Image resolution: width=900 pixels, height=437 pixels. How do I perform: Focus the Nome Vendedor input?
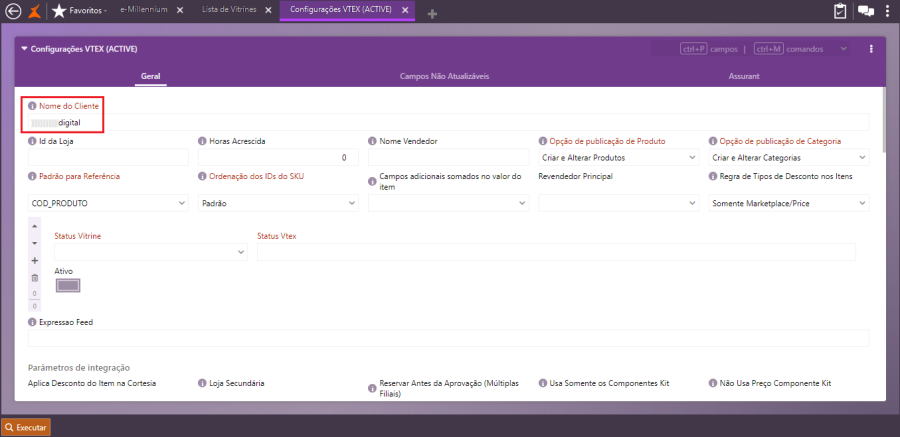[x=448, y=157]
